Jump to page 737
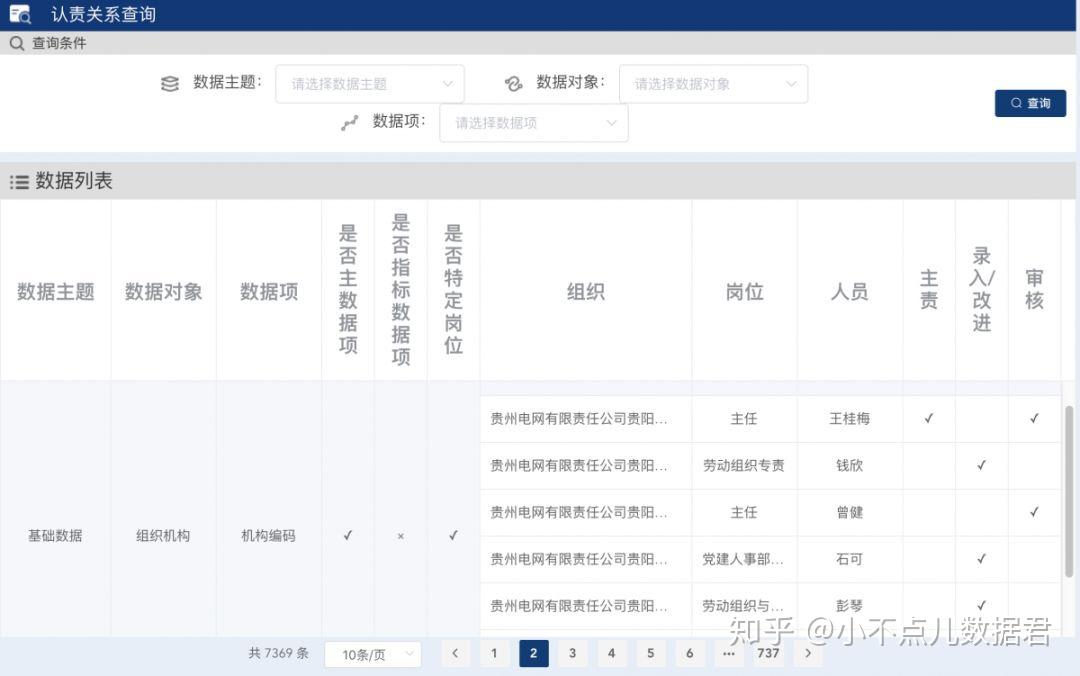Image resolution: width=1080 pixels, height=676 pixels. (768, 653)
